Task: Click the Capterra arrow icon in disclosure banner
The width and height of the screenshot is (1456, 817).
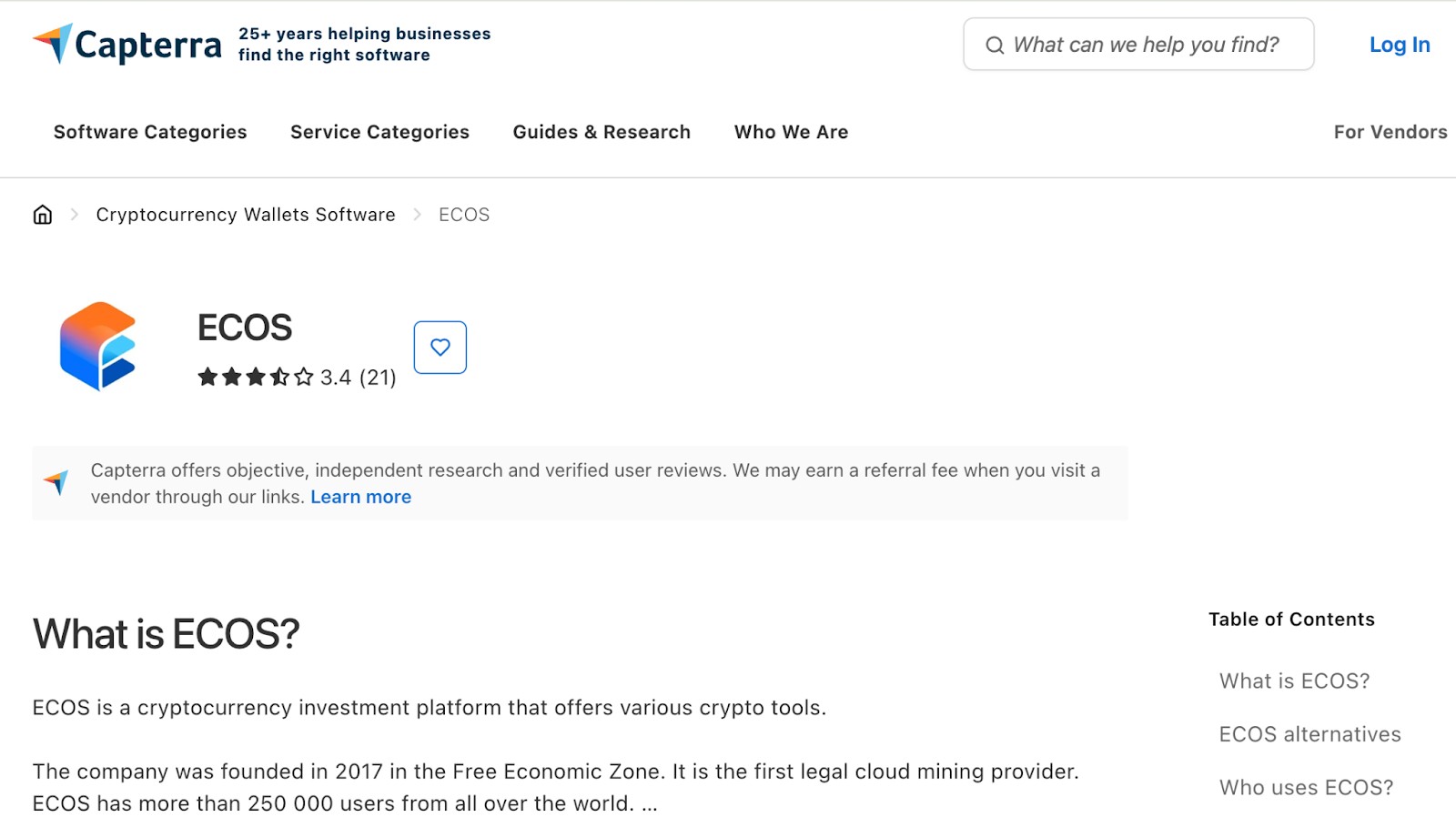Action: [x=56, y=482]
